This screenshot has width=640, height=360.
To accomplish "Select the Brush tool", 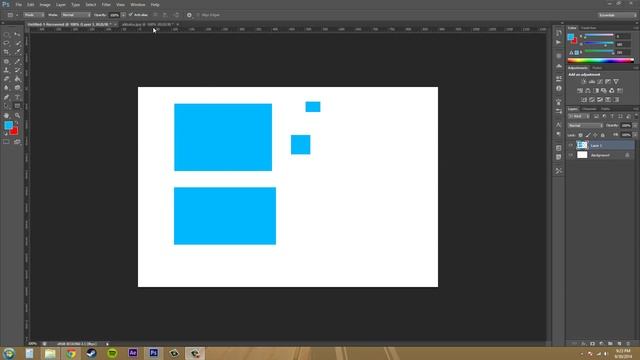I will [17, 61].
